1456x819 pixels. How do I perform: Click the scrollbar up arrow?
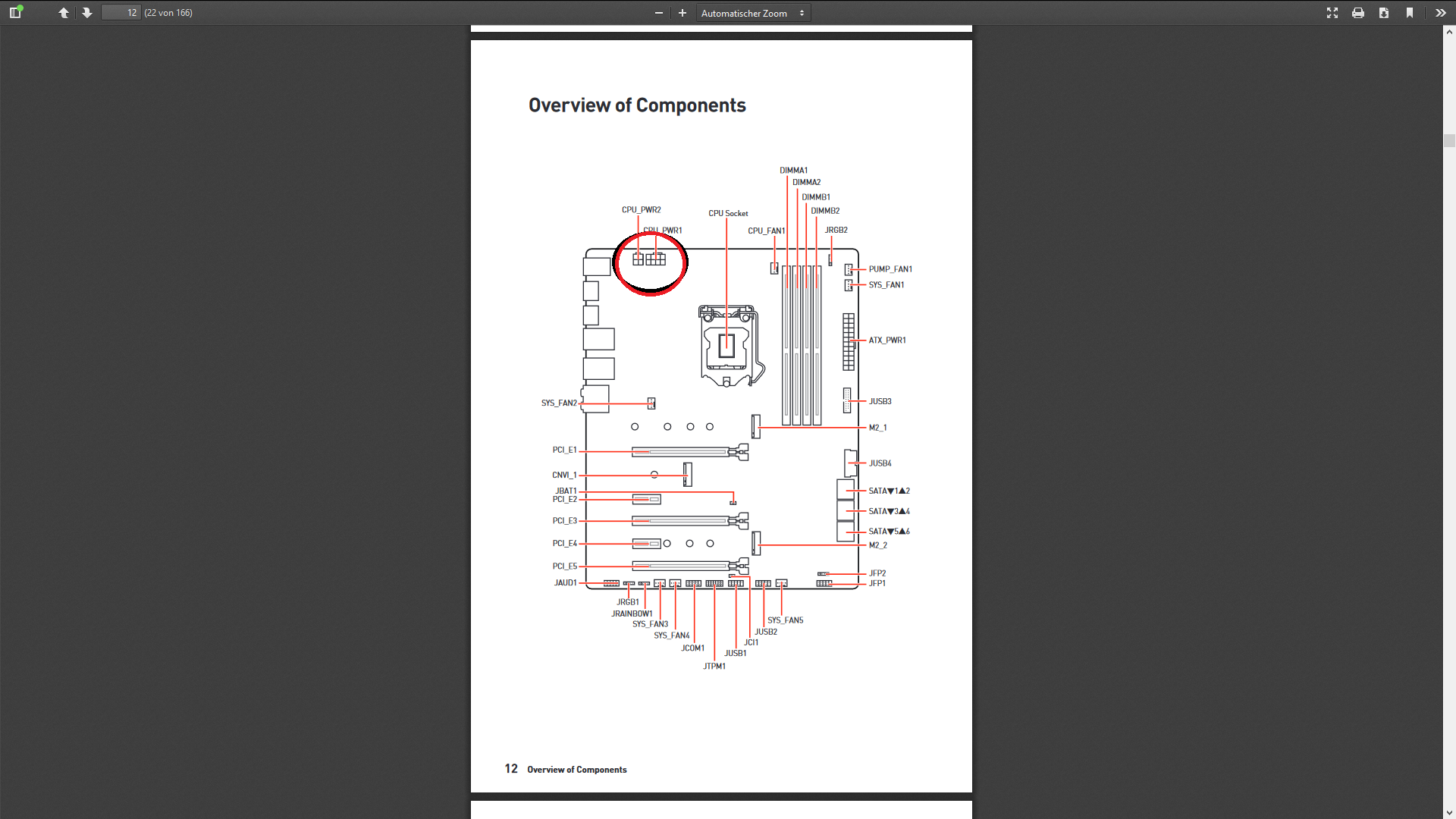point(1449,32)
